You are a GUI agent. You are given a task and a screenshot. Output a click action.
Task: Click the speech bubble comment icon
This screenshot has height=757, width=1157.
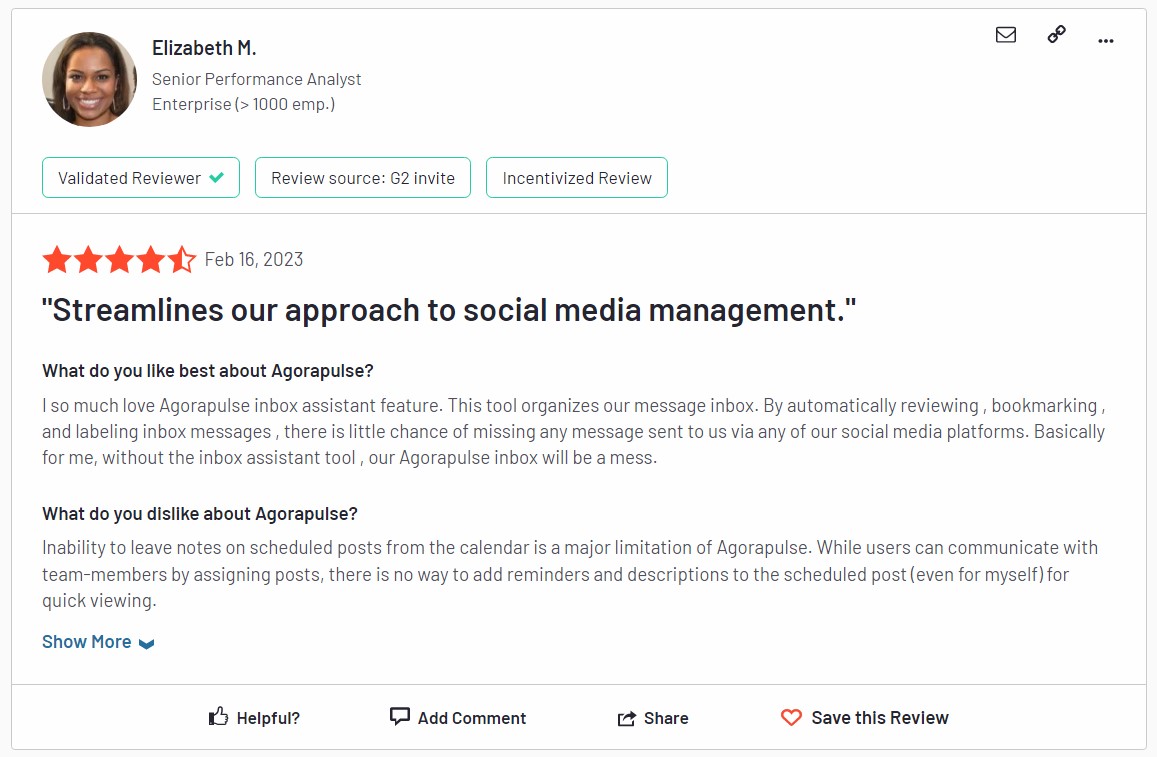click(399, 716)
